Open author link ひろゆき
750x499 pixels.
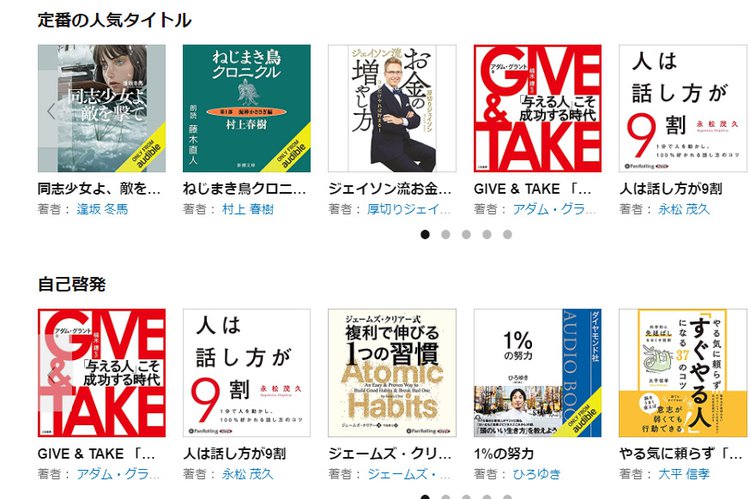(x=537, y=474)
